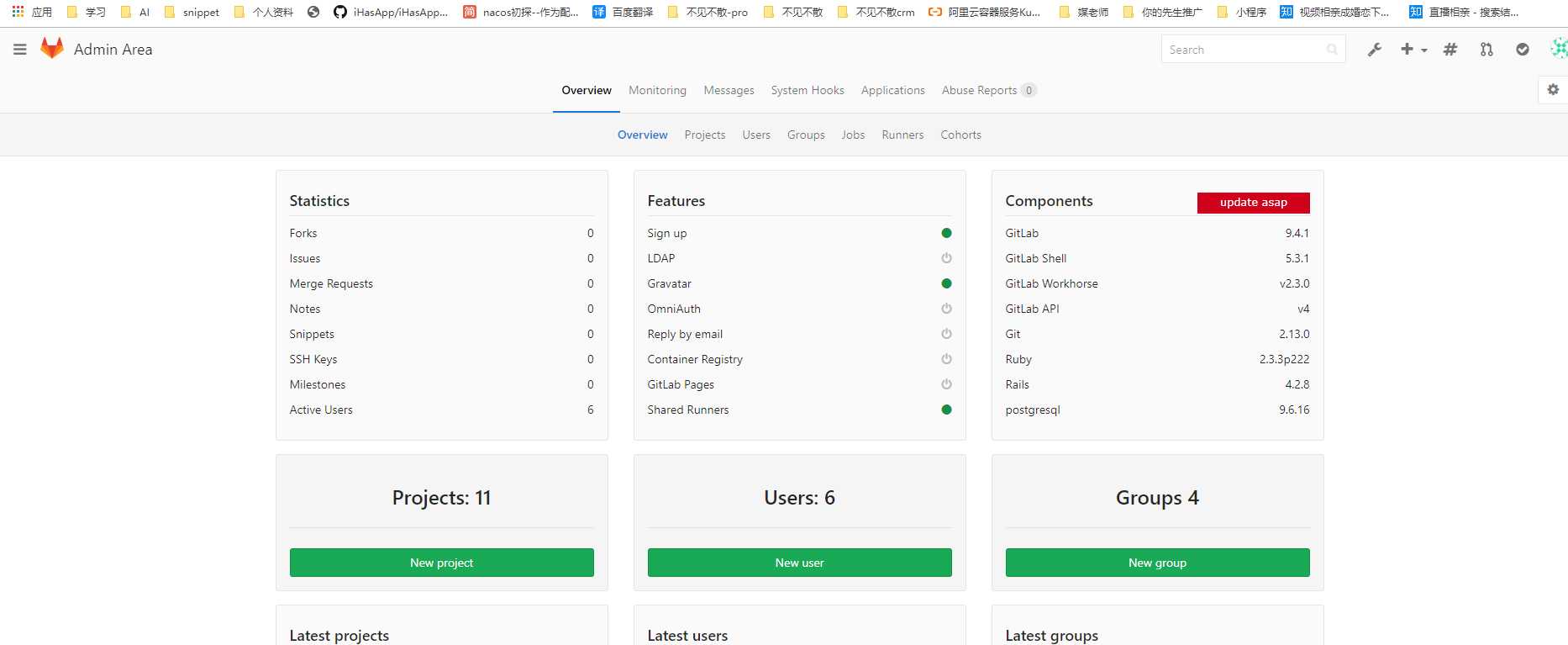Open the Abuse Reports tab

tap(988, 90)
